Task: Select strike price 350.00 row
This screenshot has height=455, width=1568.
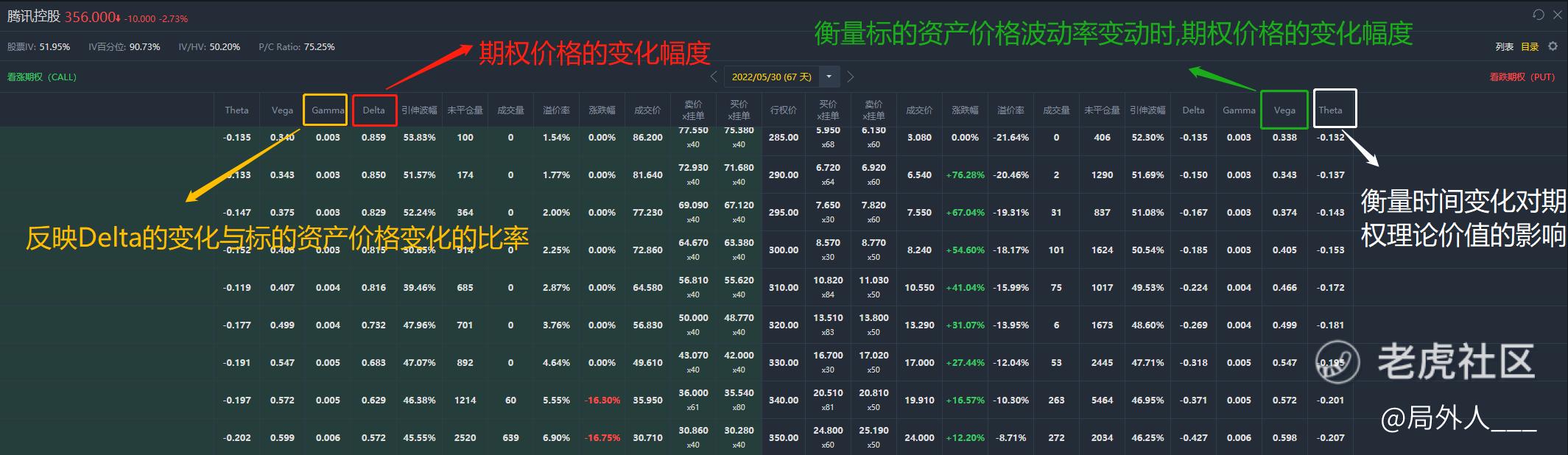Action: coord(784,438)
